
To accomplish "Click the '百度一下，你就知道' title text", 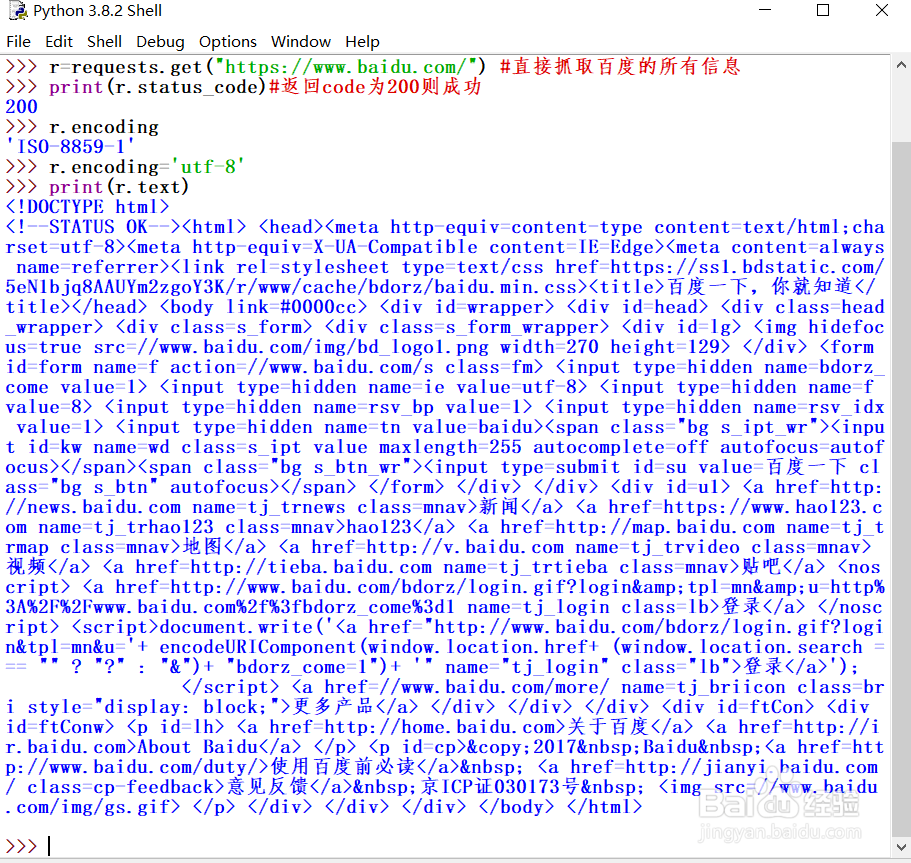I will coord(759,287).
